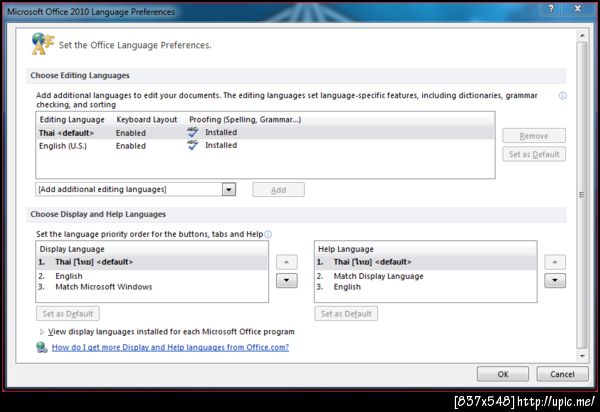Click the 'Editing Language' column header
Viewport: 600px width, 412px height.
tap(72, 120)
